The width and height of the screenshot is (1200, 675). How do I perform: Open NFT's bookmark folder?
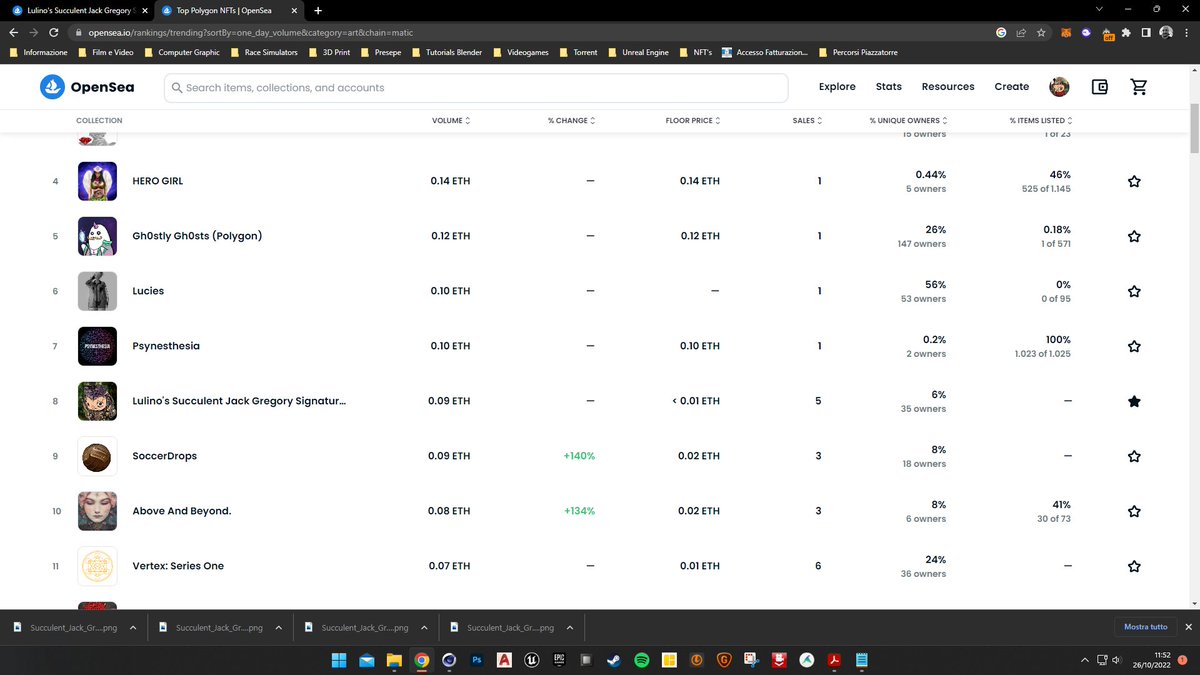pyautogui.click(x=695, y=52)
